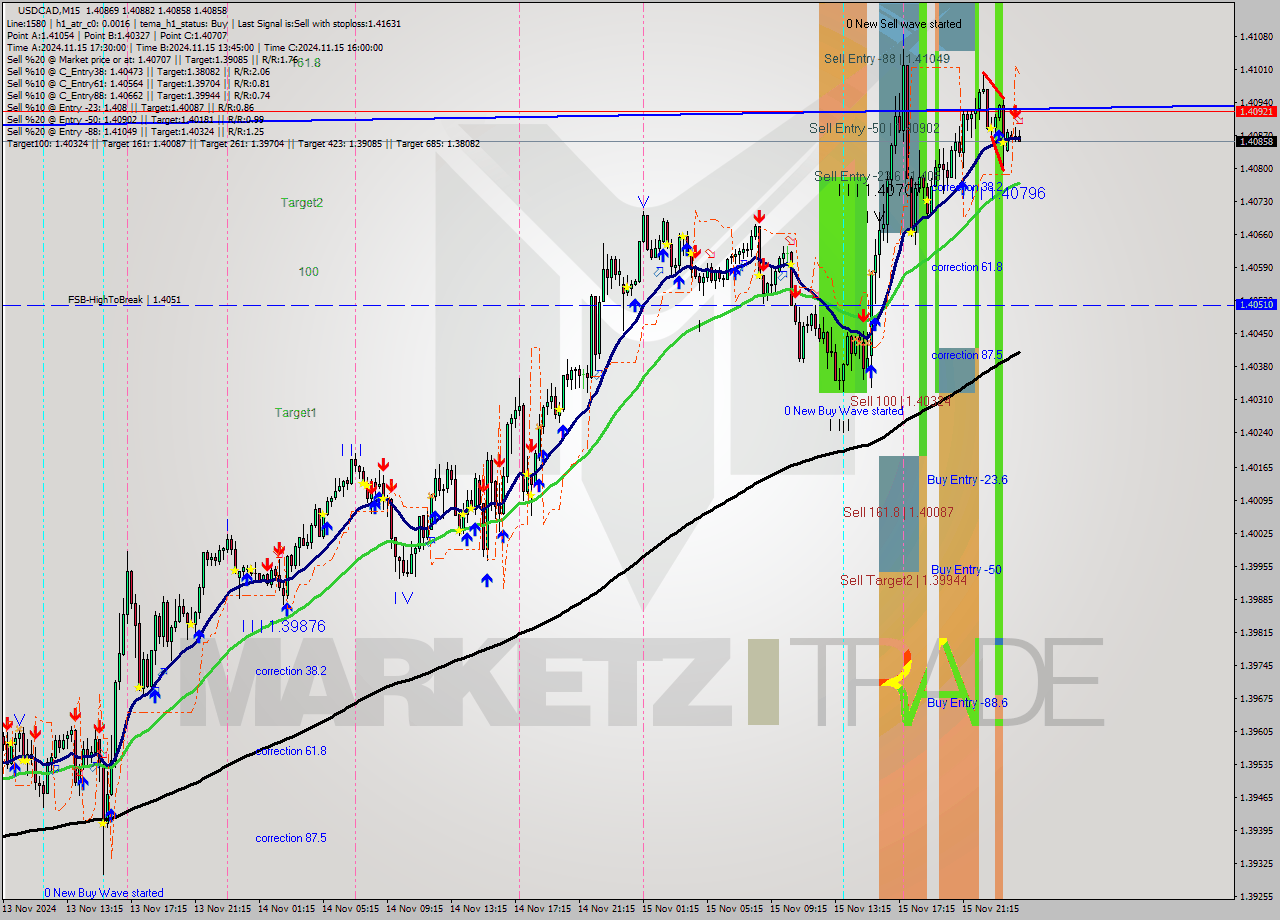Select the 'Buy Entry -88.6' label

pos(967,703)
